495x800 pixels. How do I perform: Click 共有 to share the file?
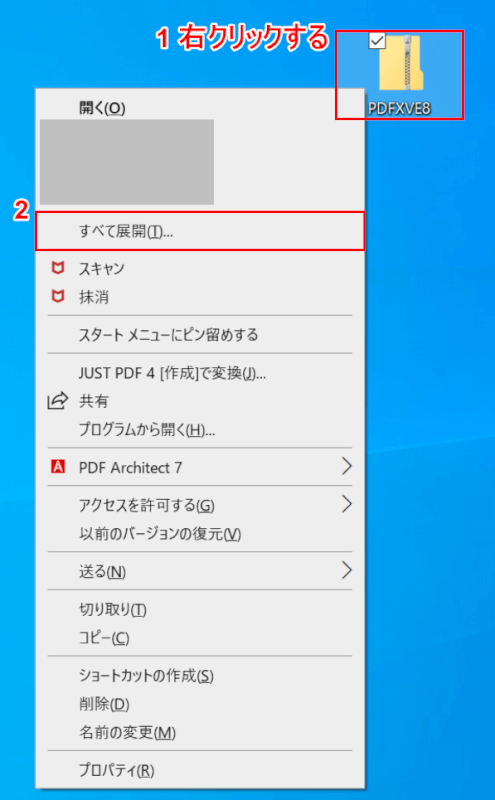click(200, 402)
